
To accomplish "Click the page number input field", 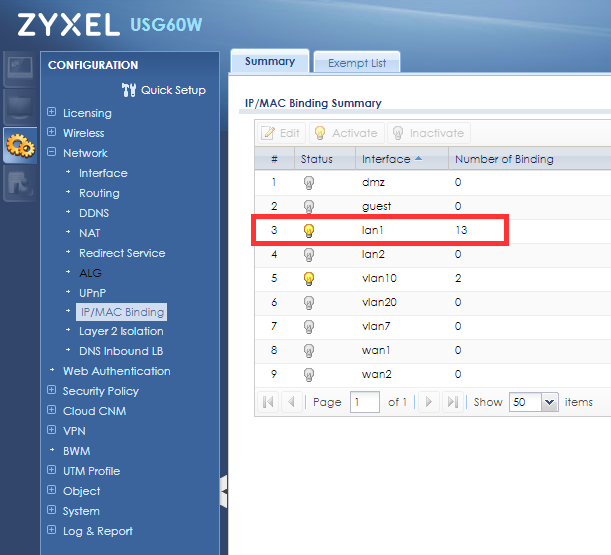I will (x=364, y=402).
